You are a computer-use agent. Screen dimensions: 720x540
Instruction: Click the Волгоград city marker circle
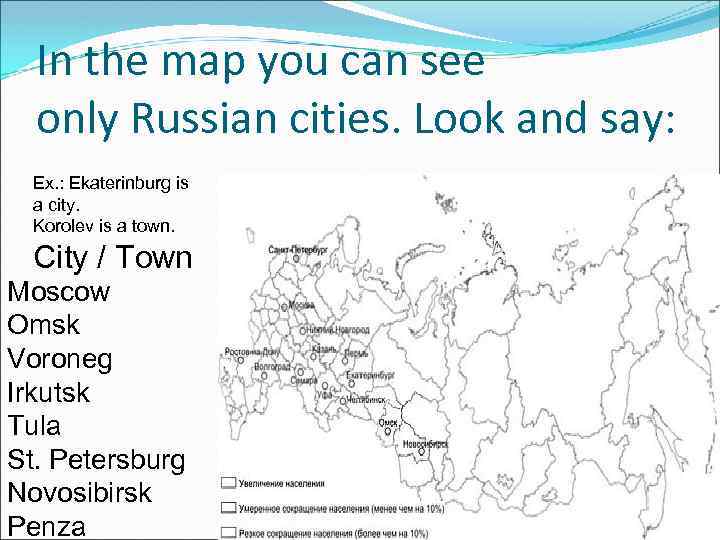pyautogui.click(x=264, y=376)
